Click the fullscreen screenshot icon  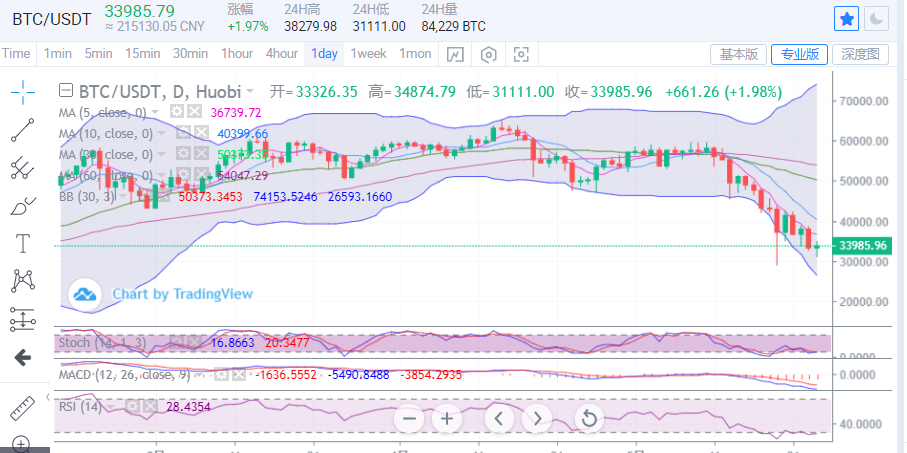(x=521, y=54)
